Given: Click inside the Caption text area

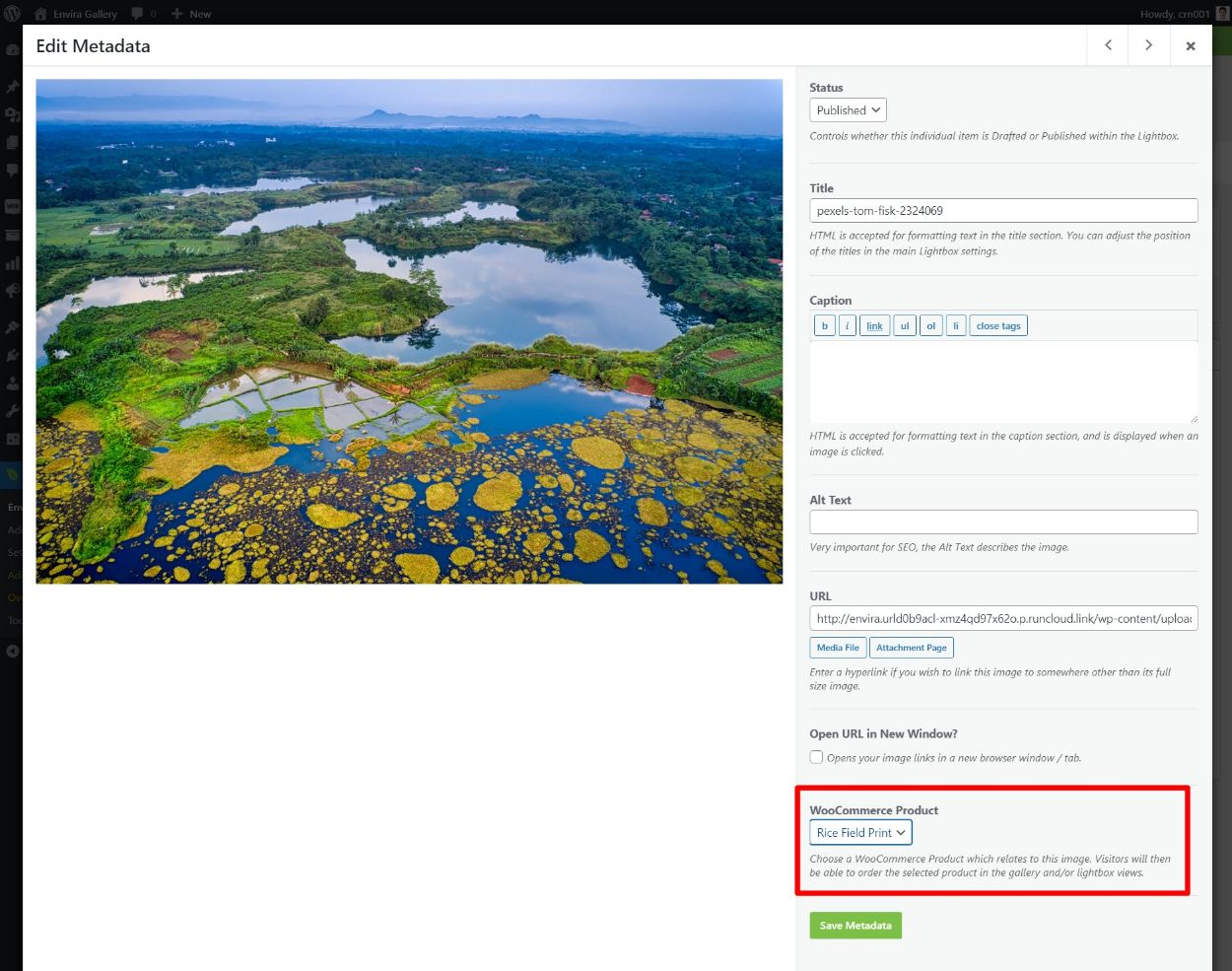Looking at the screenshot, I should [x=1003, y=381].
